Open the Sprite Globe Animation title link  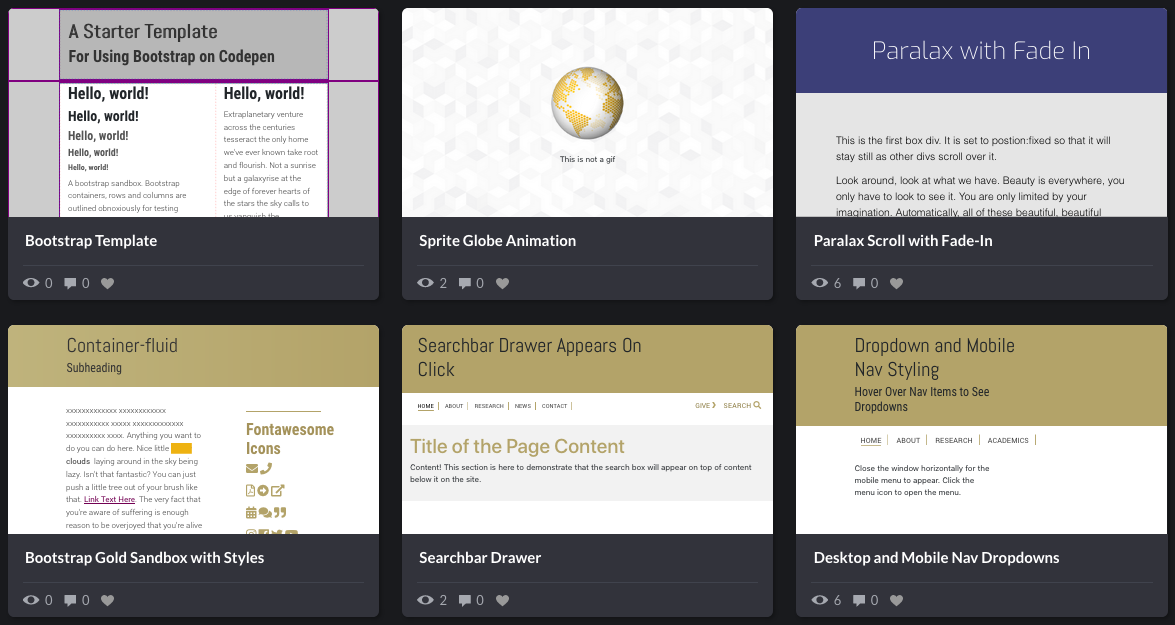click(x=497, y=241)
